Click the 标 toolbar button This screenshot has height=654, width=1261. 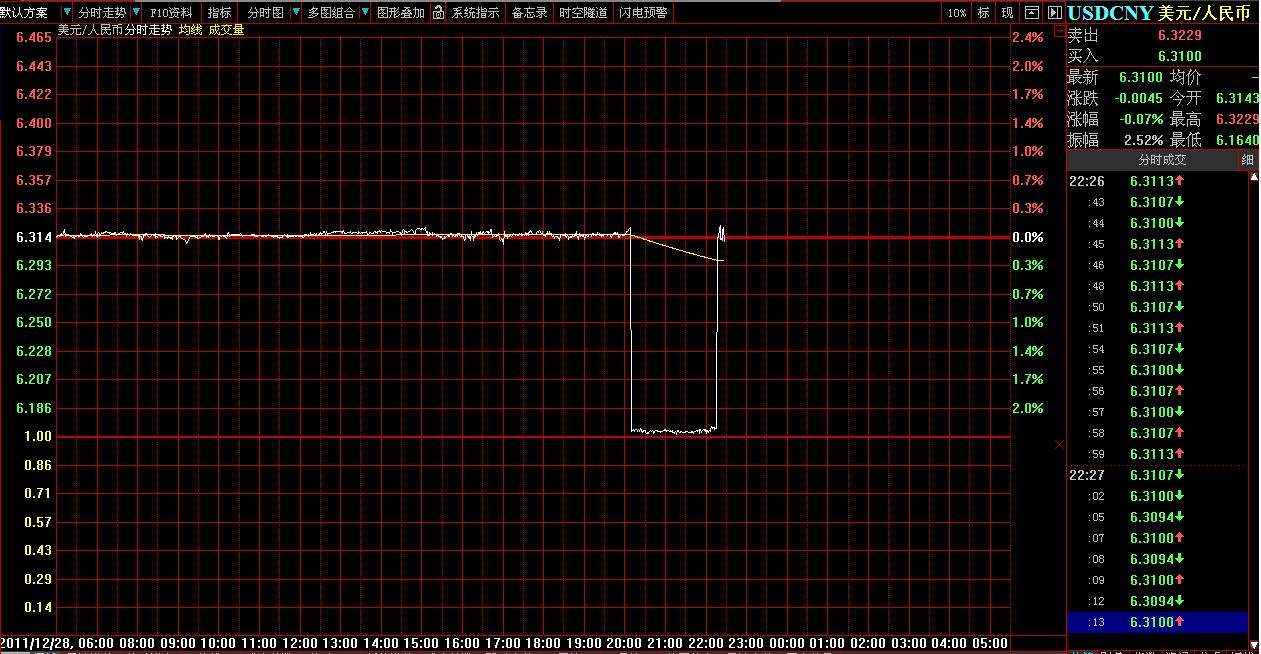[984, 13]
